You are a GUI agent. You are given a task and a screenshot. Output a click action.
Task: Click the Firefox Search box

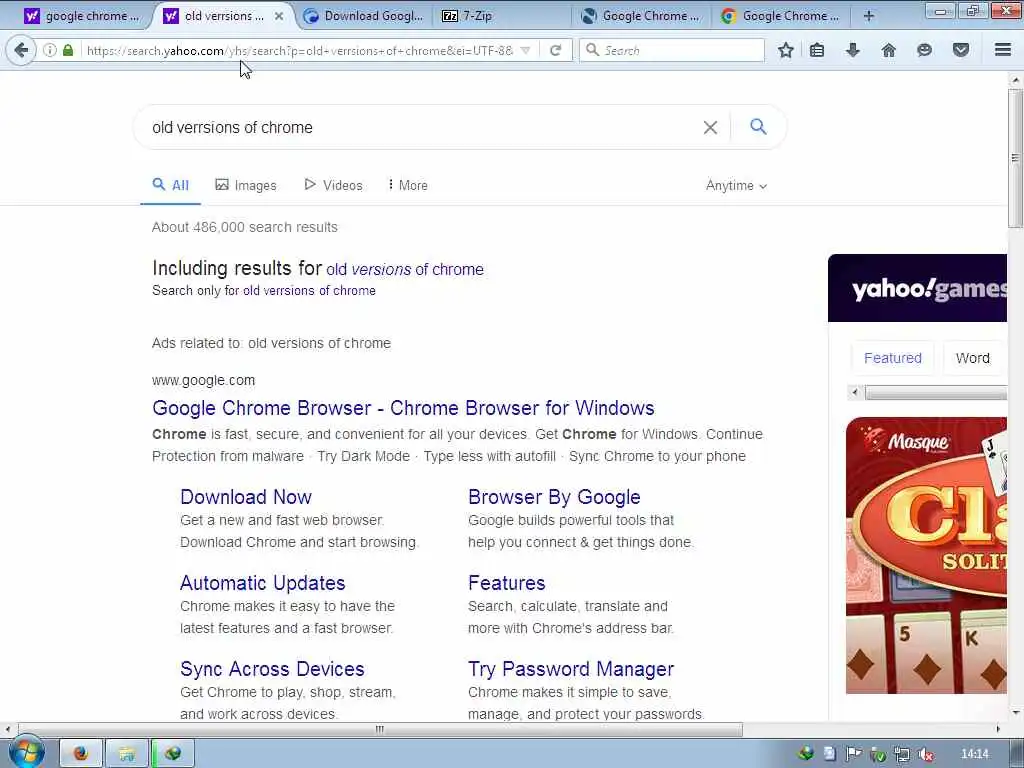(x=671, y=50)
